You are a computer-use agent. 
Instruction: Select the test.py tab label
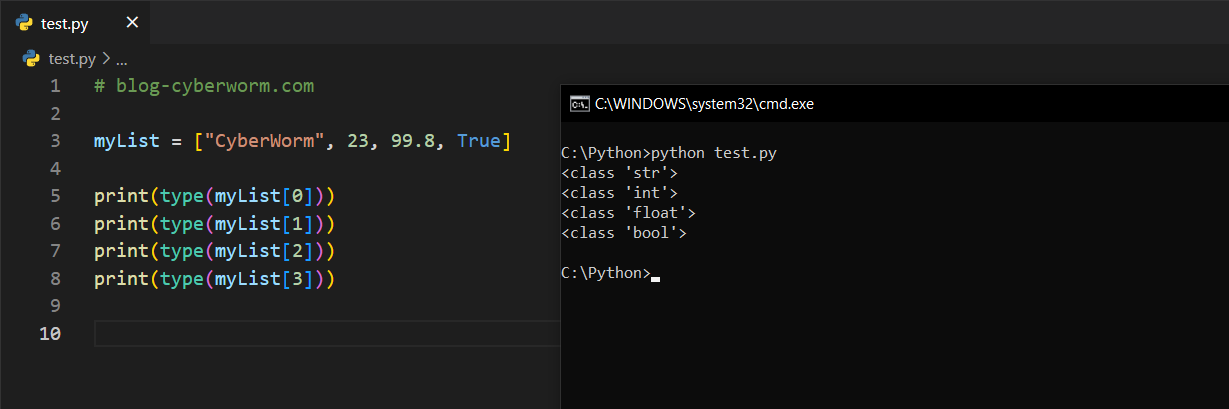pos(65,23)
